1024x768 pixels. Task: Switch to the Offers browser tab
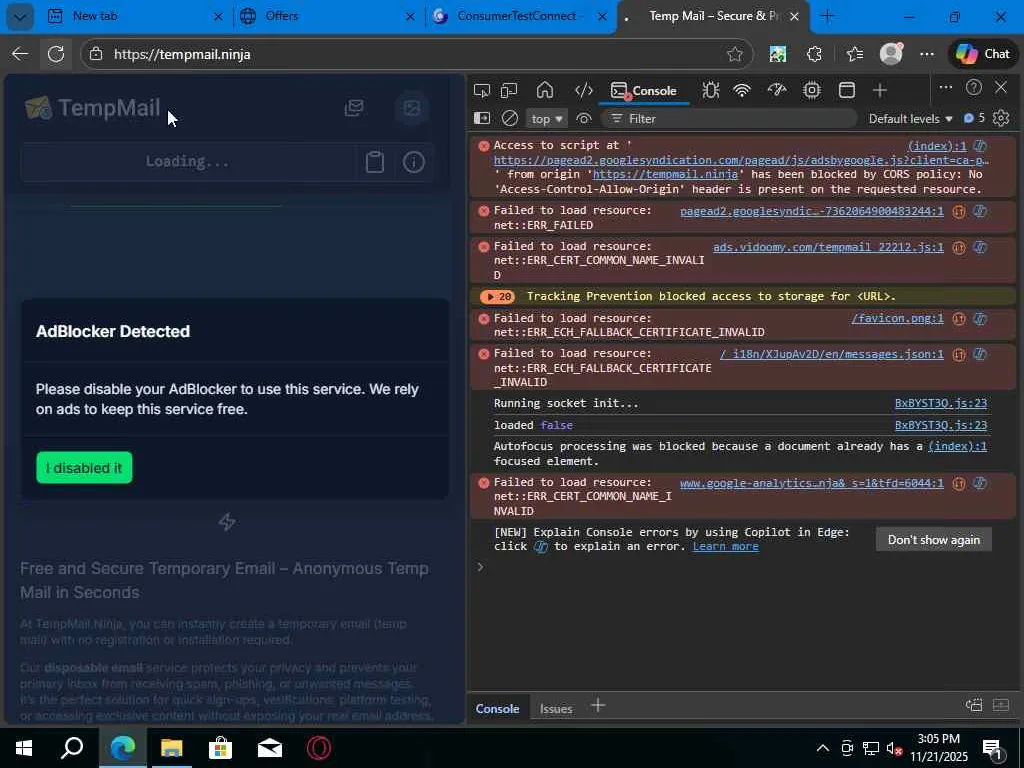[327, 16]
